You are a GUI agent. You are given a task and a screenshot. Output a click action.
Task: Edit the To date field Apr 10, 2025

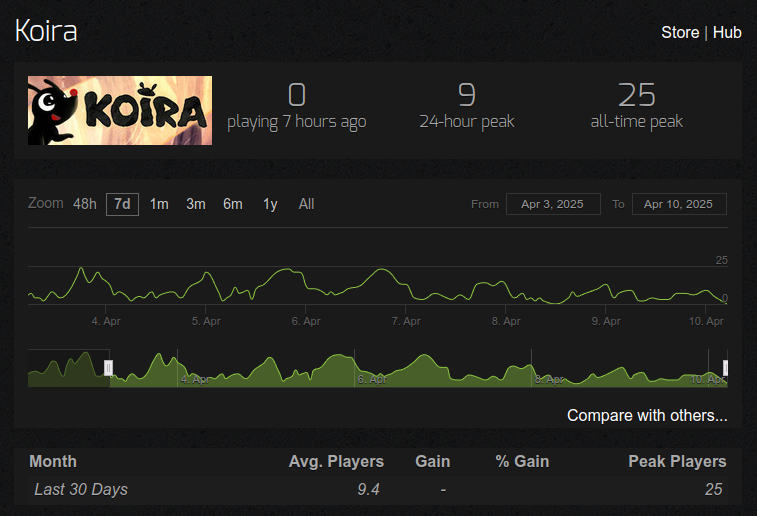pyautogui.click(x=679, y=204)
